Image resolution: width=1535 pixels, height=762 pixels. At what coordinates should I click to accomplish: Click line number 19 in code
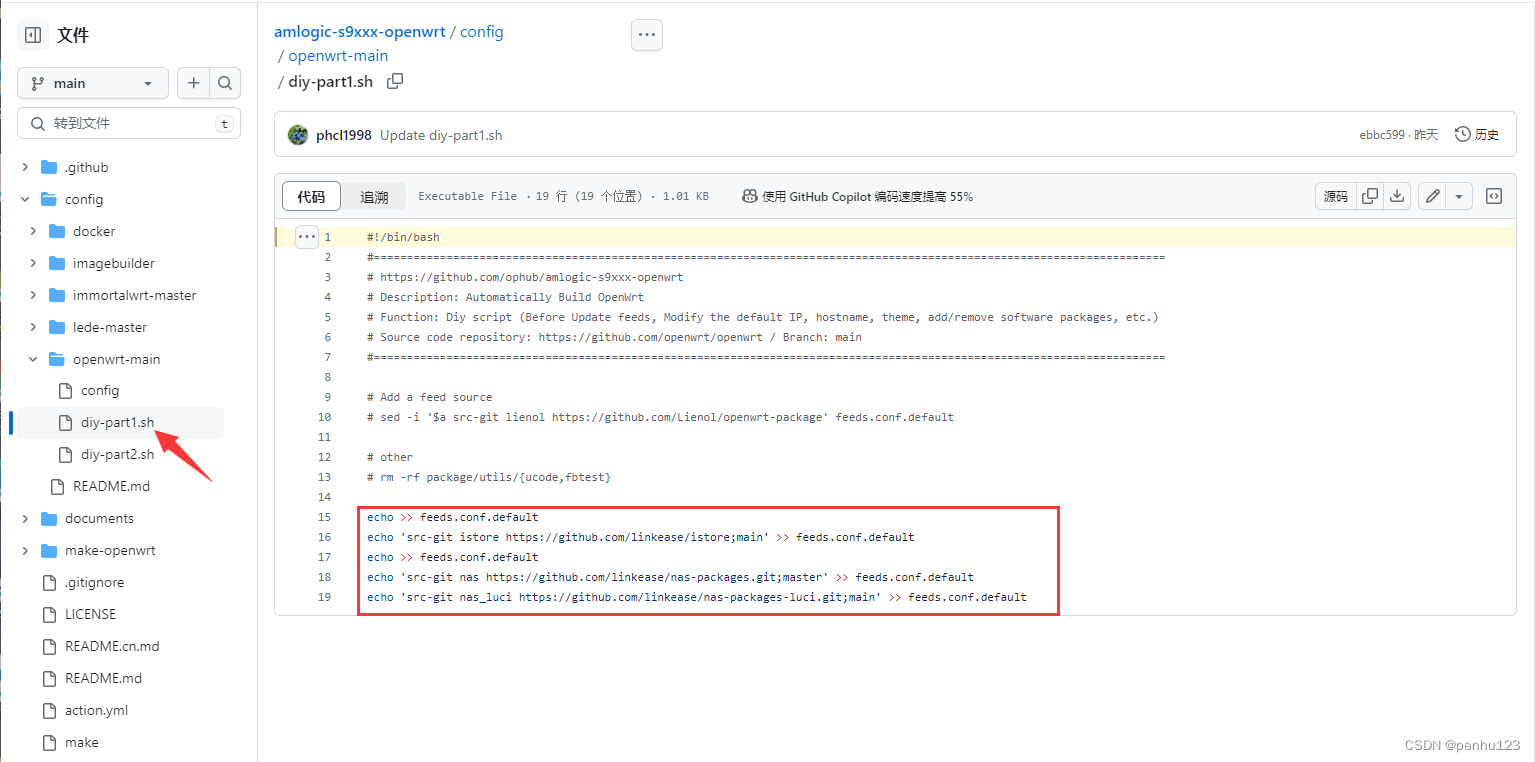point(324,597)
